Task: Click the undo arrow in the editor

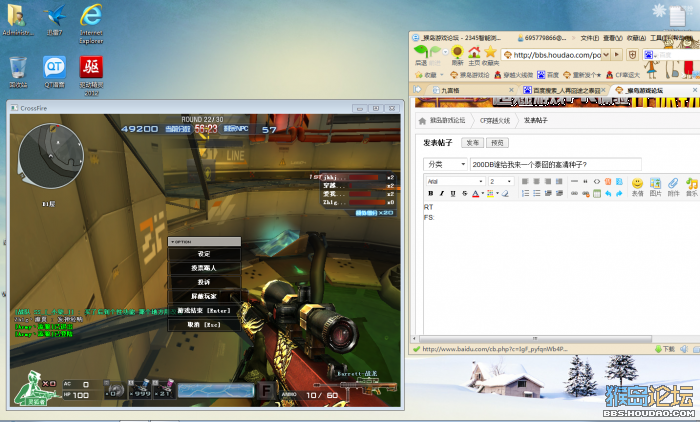Action: [608, 193]
